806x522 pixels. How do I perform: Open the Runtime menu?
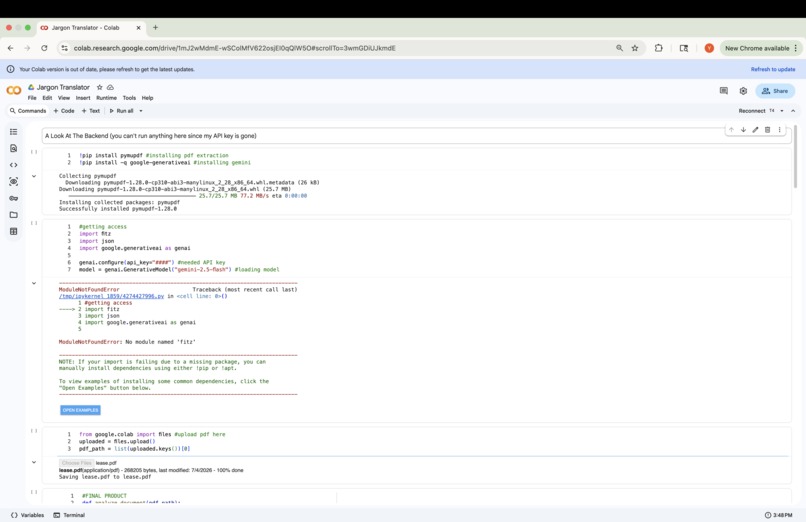tap(106, 98)
